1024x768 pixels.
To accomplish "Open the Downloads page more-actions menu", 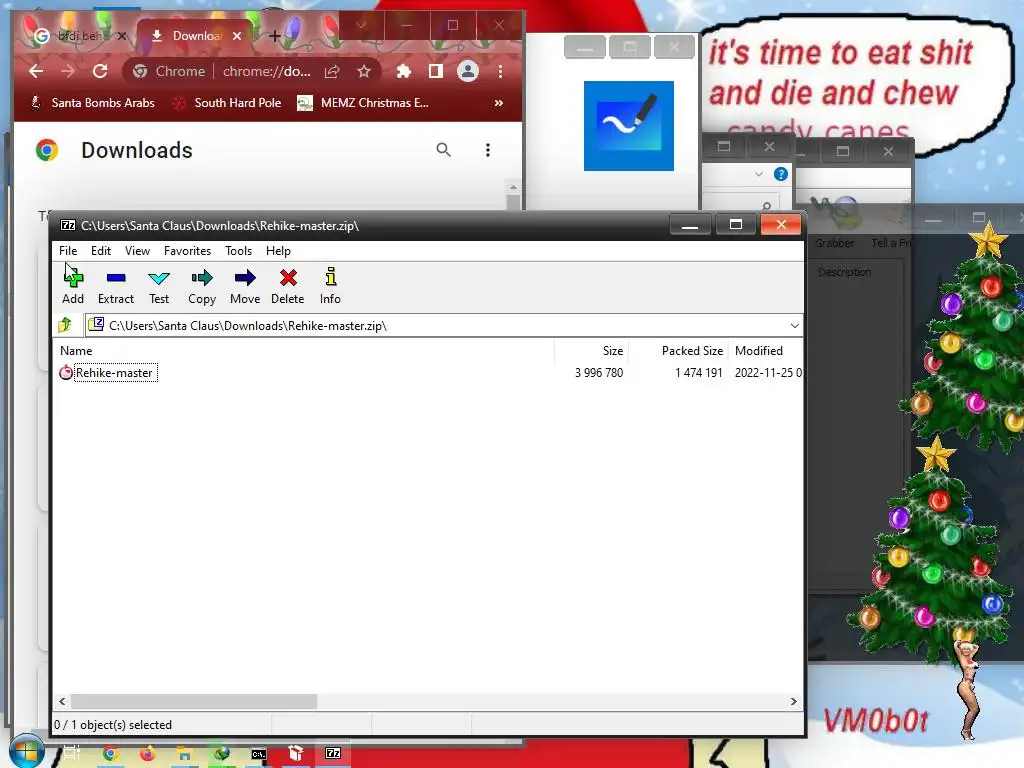I will [x=488, y=150].
